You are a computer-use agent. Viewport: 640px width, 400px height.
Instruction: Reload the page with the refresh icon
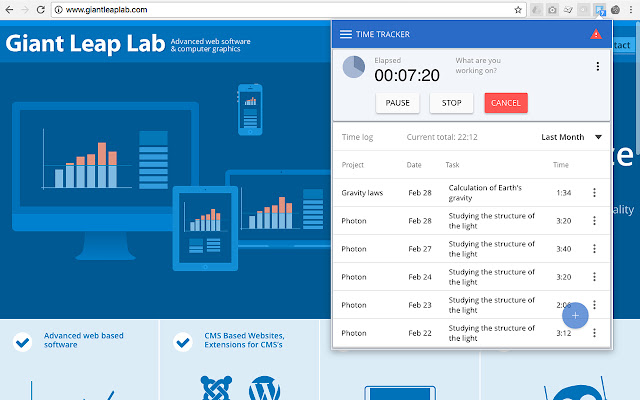(40, 9)
